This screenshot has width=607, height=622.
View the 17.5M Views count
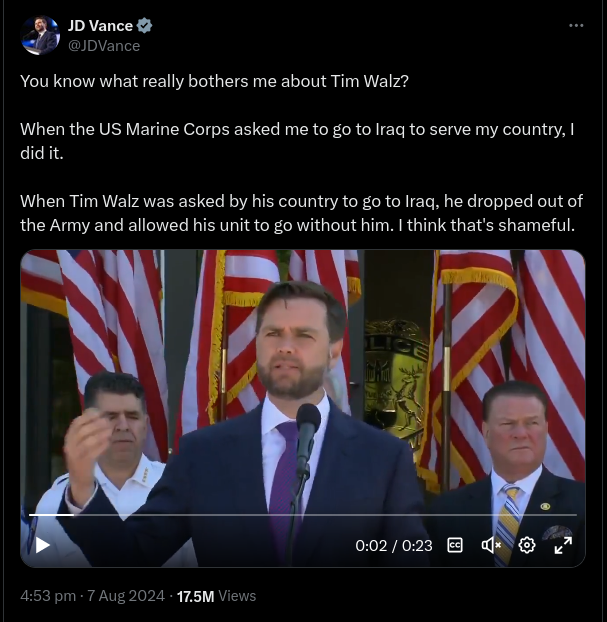tap(216, 596)
